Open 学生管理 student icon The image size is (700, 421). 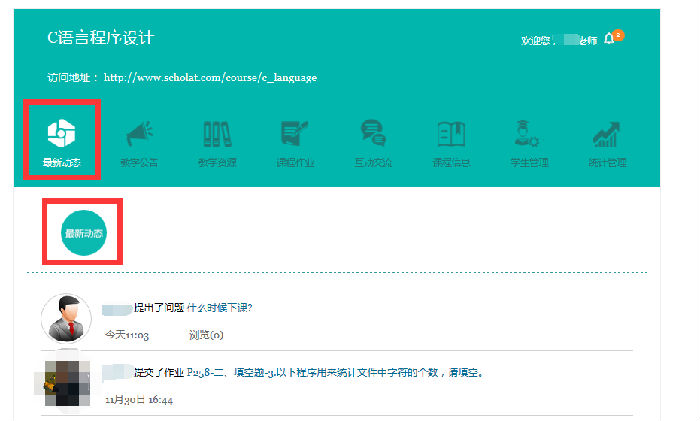click(529, 135)
